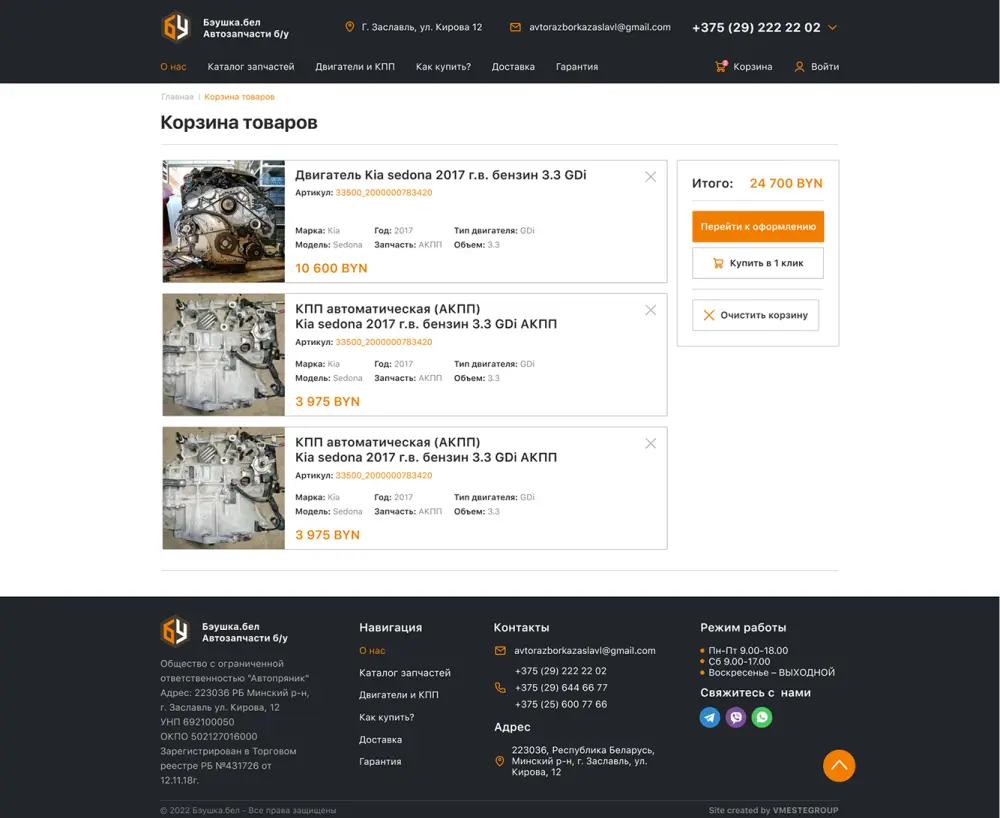This screenshot has height=818, width=1000.
Task: Click the header address Г. Заславль, ул. Кирова 12
Action: coord(422,27)
